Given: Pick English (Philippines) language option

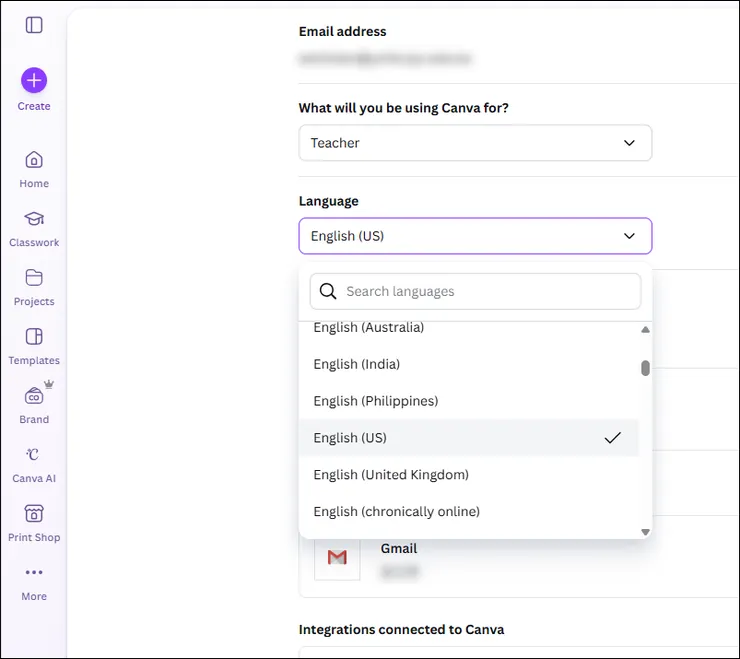Looking at the screenshot, I should [376, 401].
